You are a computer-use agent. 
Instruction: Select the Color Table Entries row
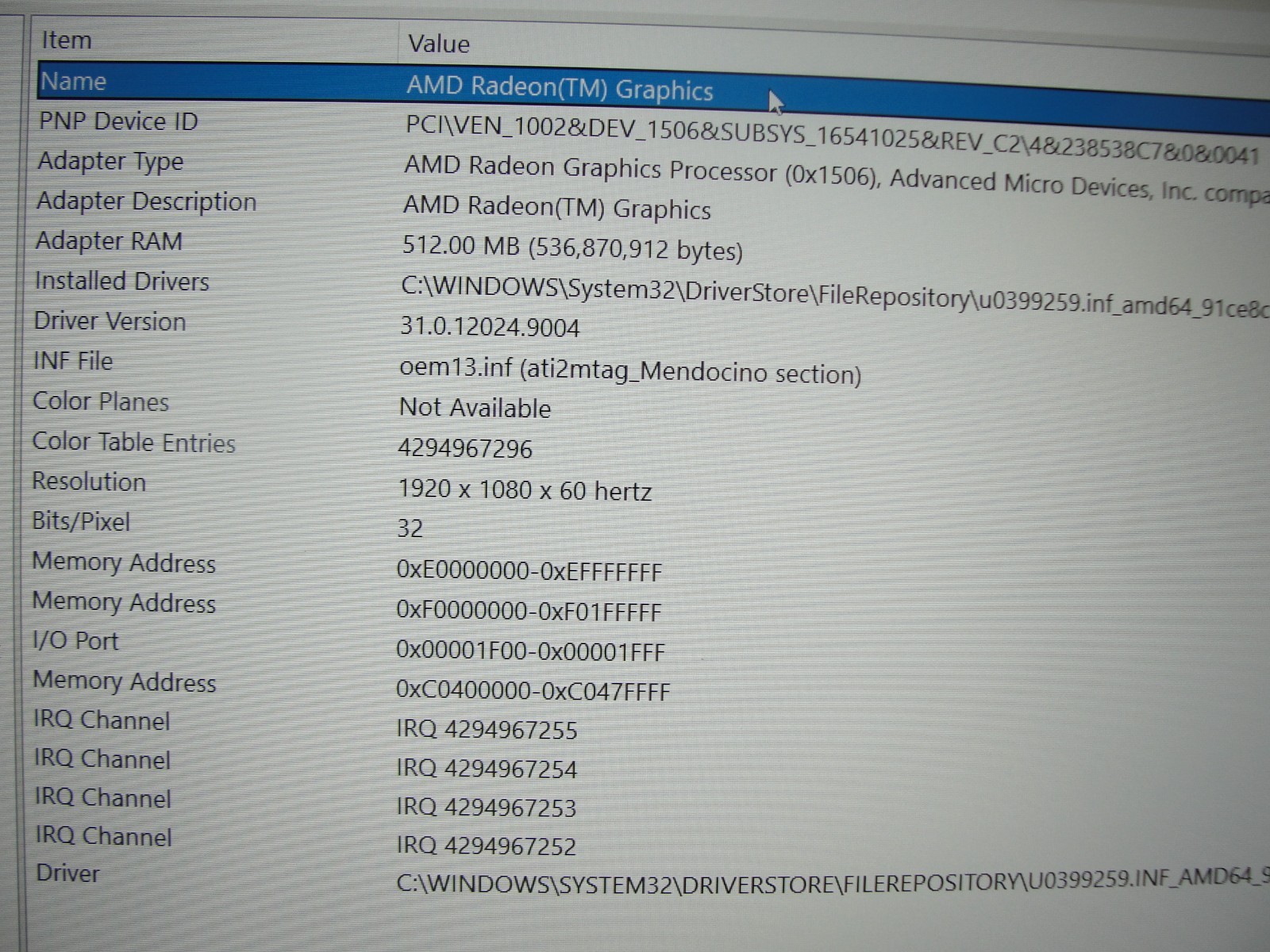[134, 441]
